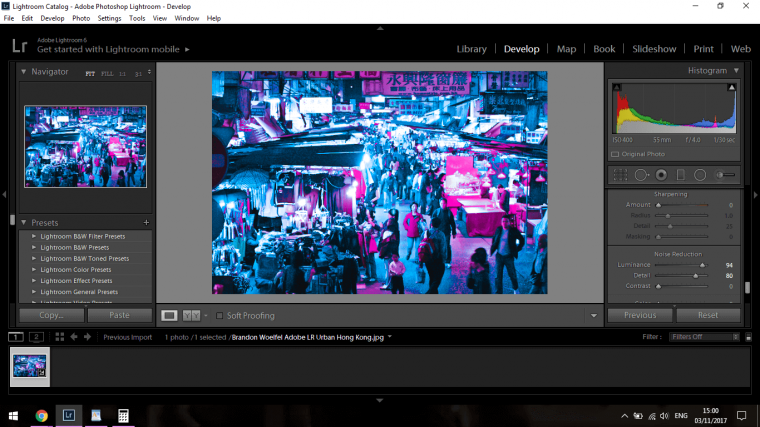This screenshot has width=760, height=427.
Task: Set Navigator zoom to FILL
Action: 107,74
